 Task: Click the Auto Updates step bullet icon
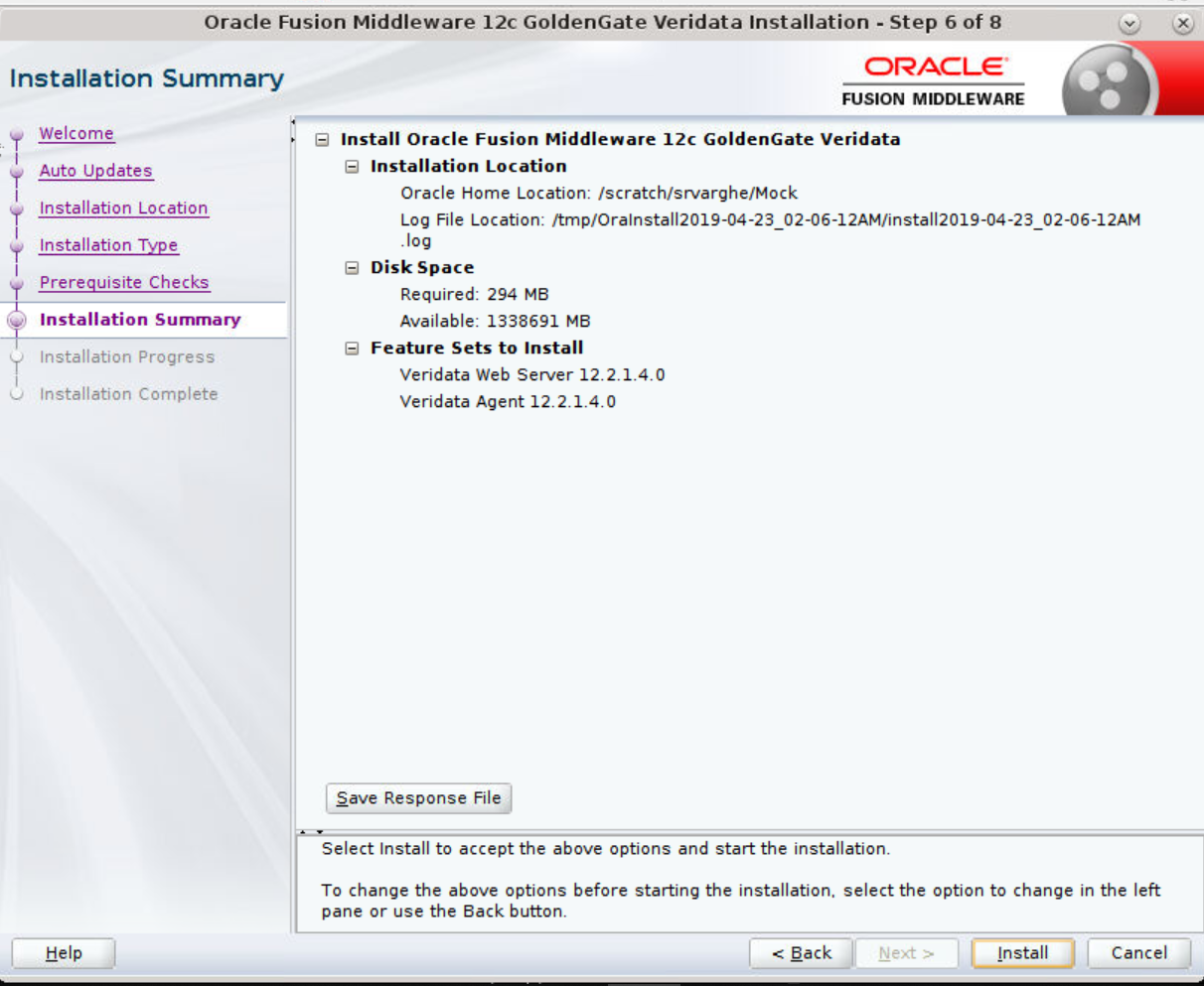(x=16, y=172)
